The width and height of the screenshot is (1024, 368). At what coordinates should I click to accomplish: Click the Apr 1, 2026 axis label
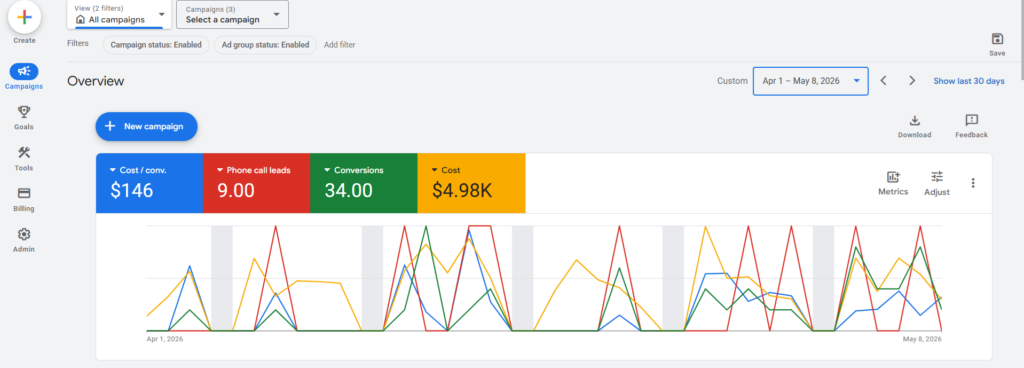coord(165,339)
